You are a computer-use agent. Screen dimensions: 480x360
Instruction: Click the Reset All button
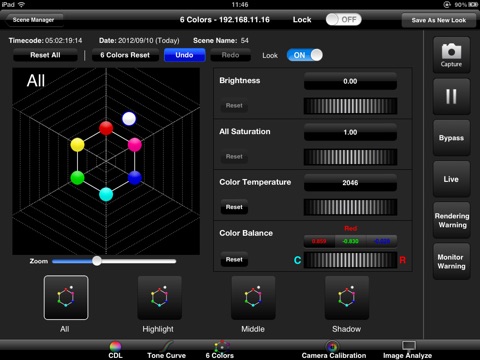[x=45, y=55]
